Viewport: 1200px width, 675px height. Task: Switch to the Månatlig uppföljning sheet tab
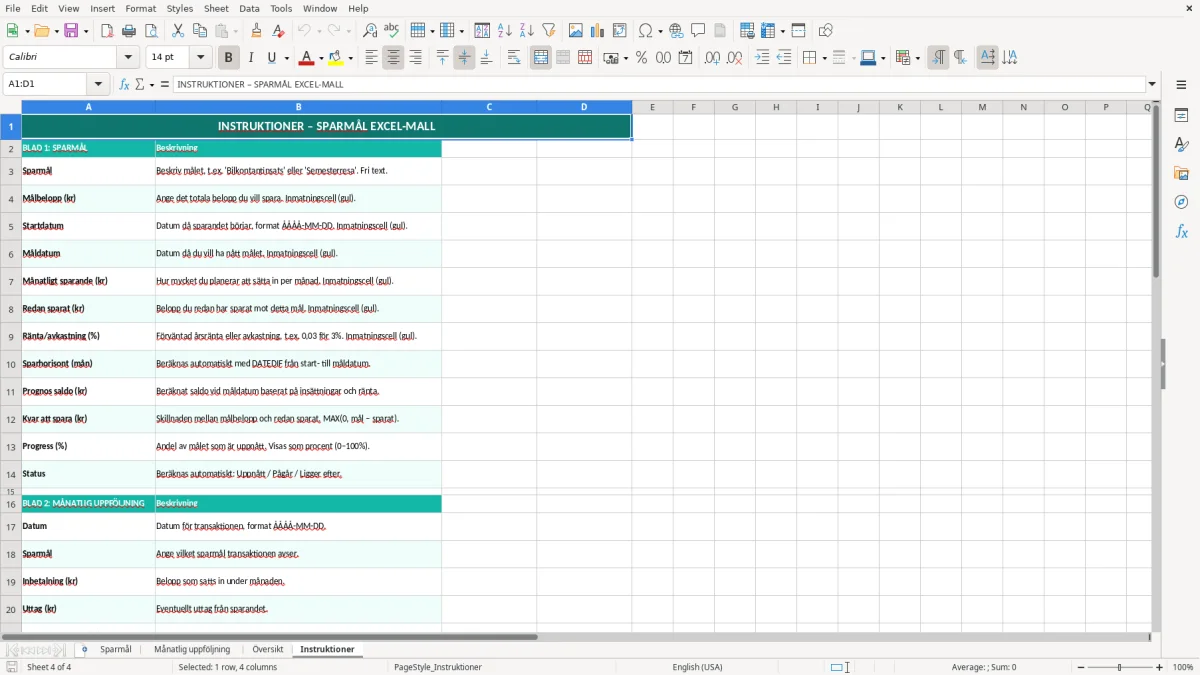192,649
